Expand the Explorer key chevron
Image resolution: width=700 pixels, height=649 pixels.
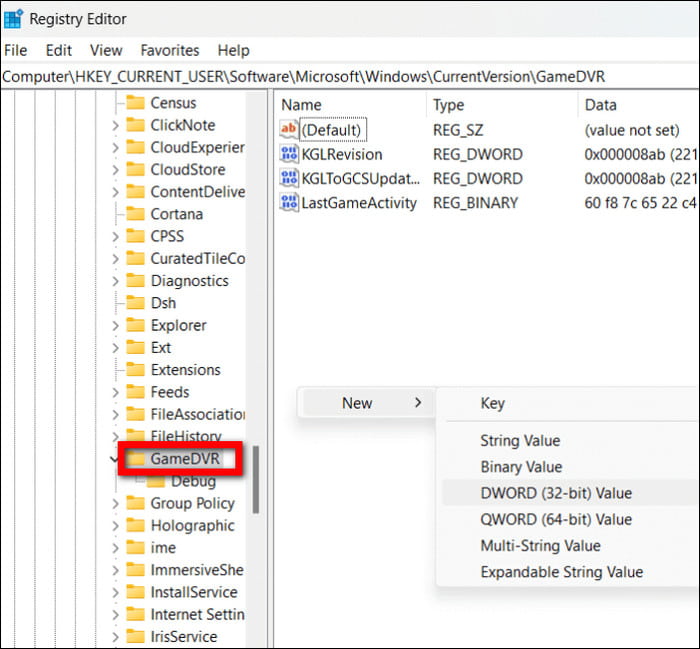115,325
